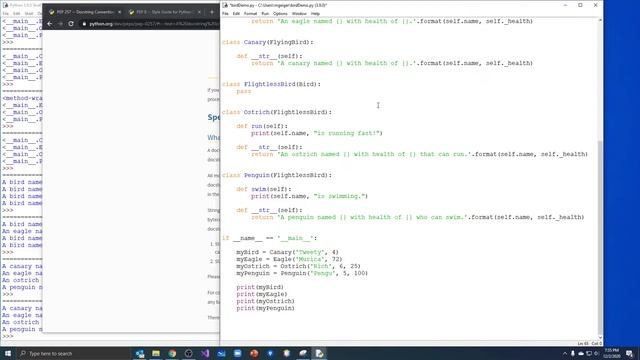Click the myOstrich = Ostrich line
The height and width of the screenshot is (360, 640).
tap(298, 266)
